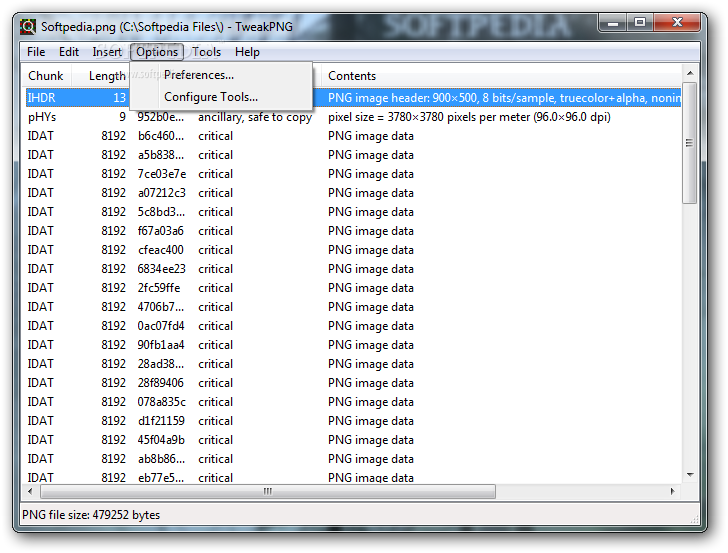
Task: Select IDAT row with CRC d1f21159
Action: coord(353,422)
